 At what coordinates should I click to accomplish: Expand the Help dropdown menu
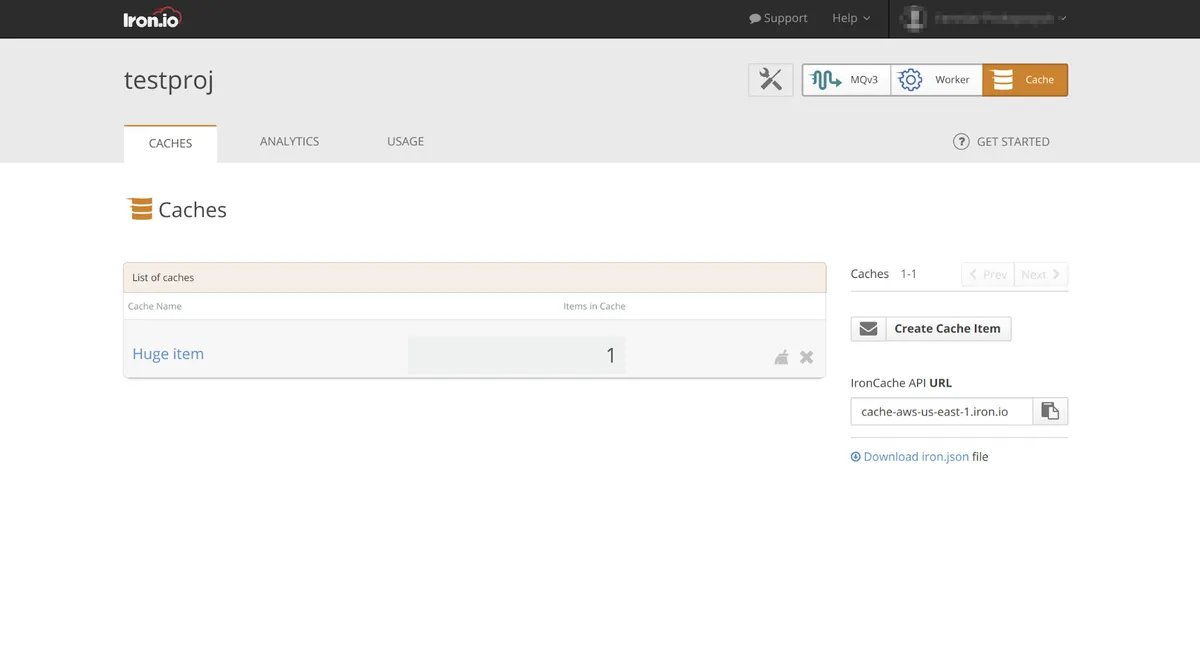(x=851, y=18)
